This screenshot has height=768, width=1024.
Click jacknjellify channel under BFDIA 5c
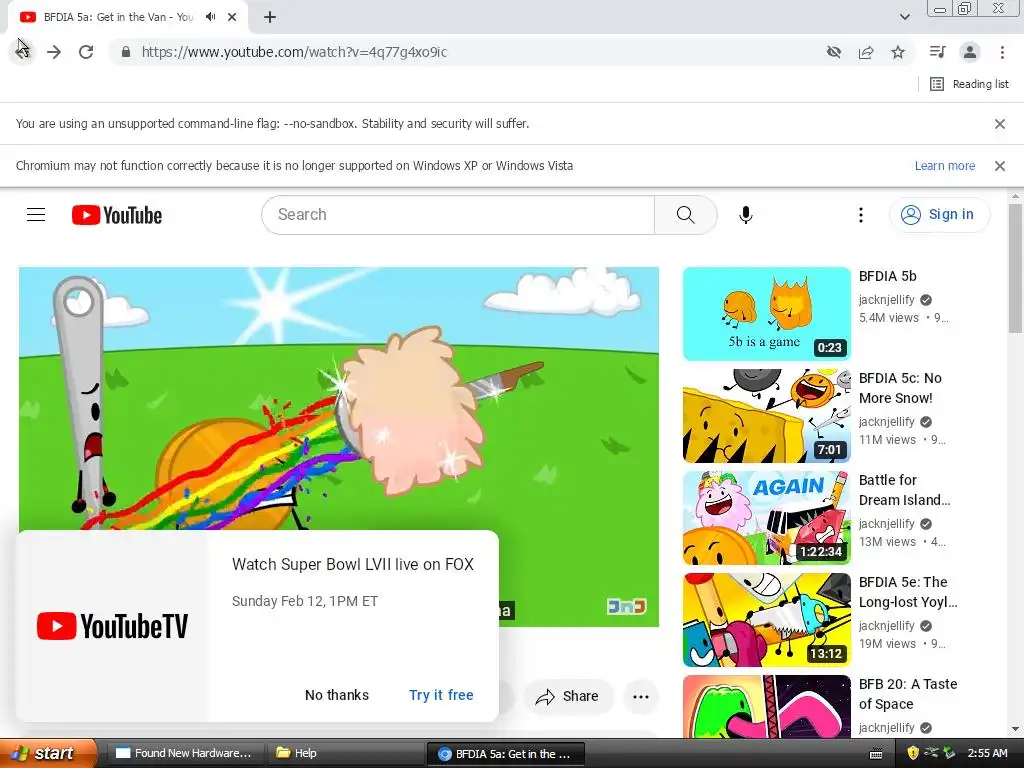click(x=886, y=421)
